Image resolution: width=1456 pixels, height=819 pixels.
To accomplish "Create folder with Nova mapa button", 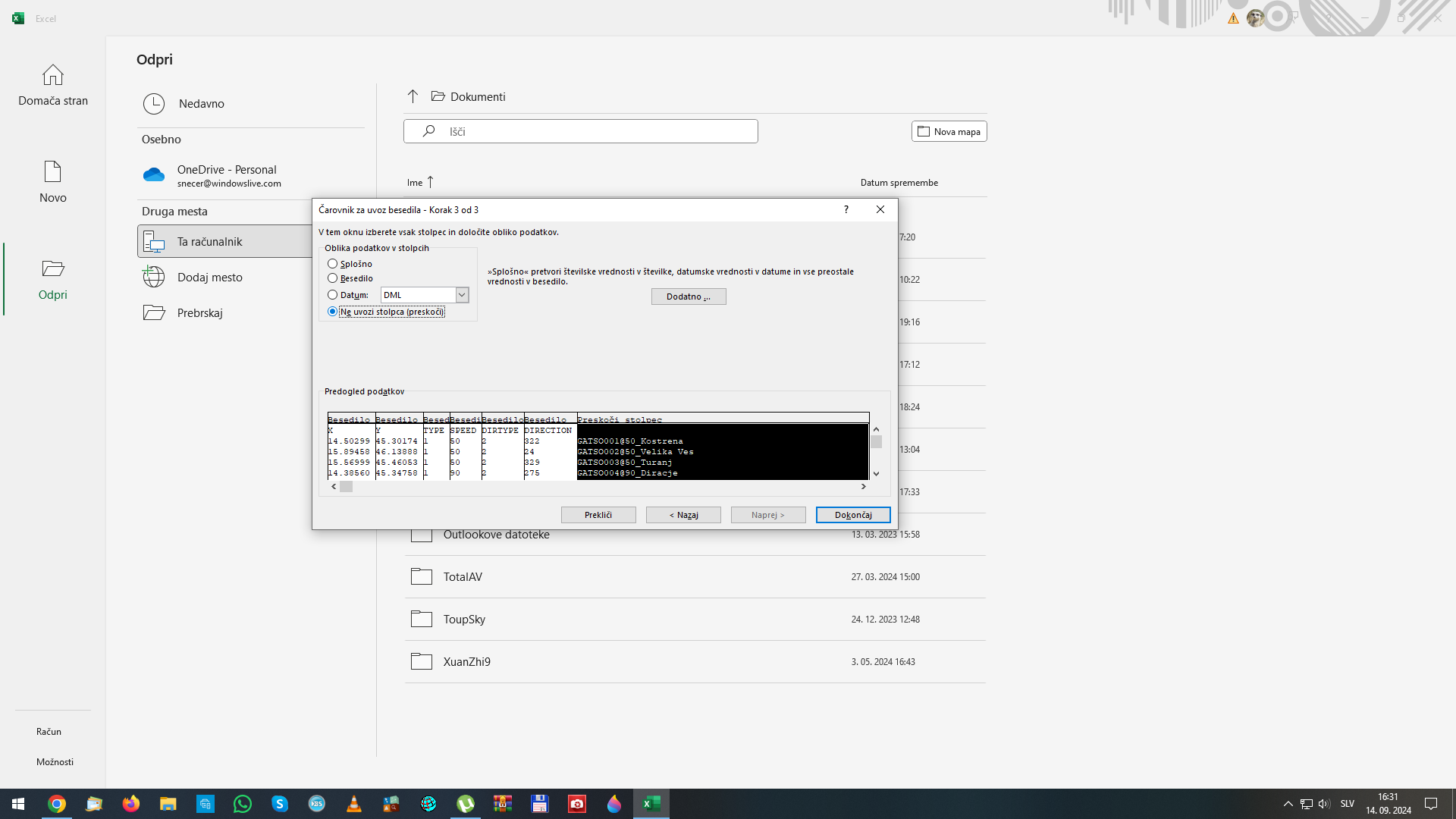I will click(x=949, y=131).
